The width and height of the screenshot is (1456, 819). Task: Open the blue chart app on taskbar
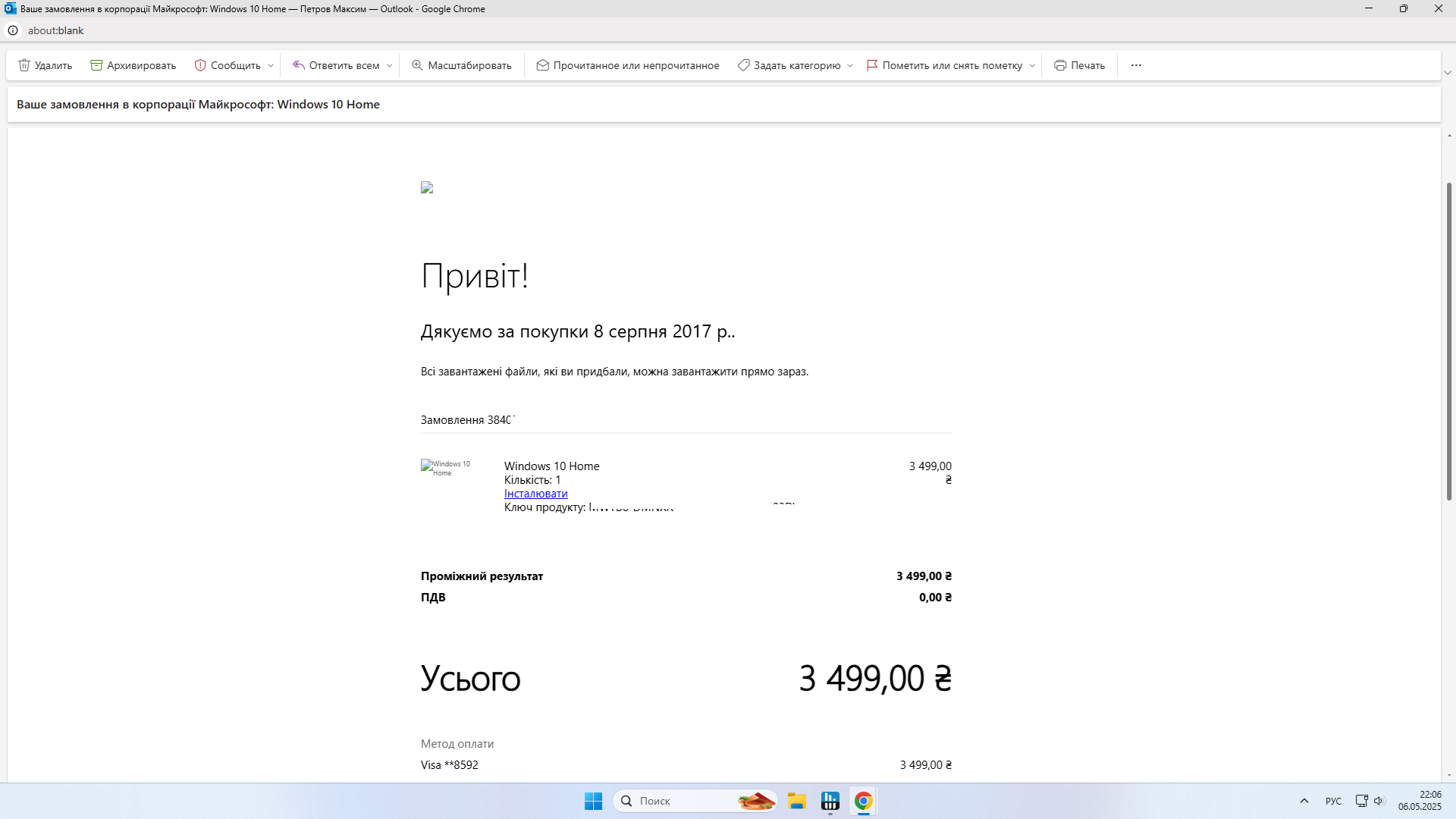(830, 801)
